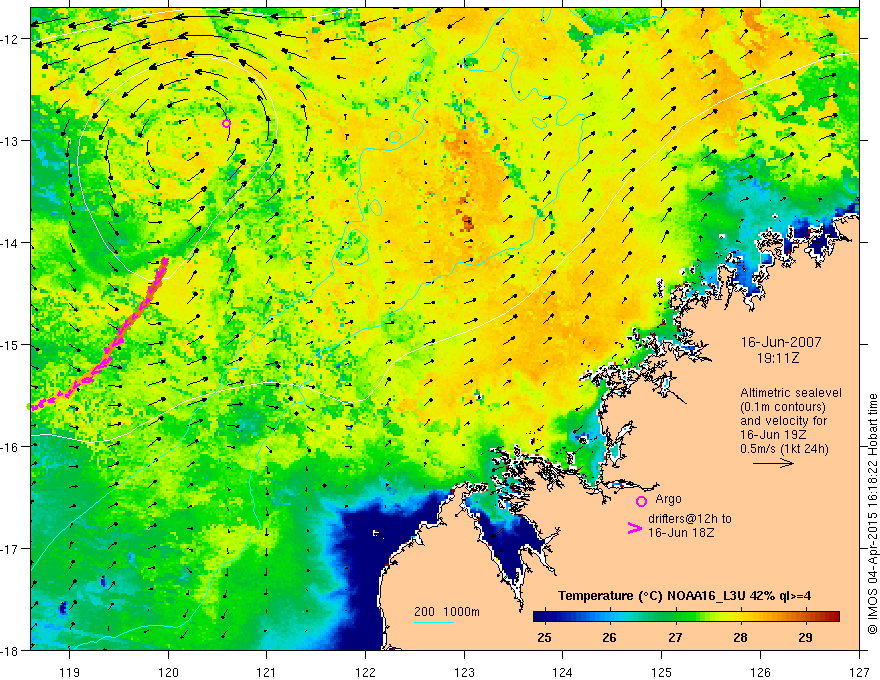Click the latitude axis label -17
The width and height of the screenshot is (880, 680).
click(x=11, y=548)
